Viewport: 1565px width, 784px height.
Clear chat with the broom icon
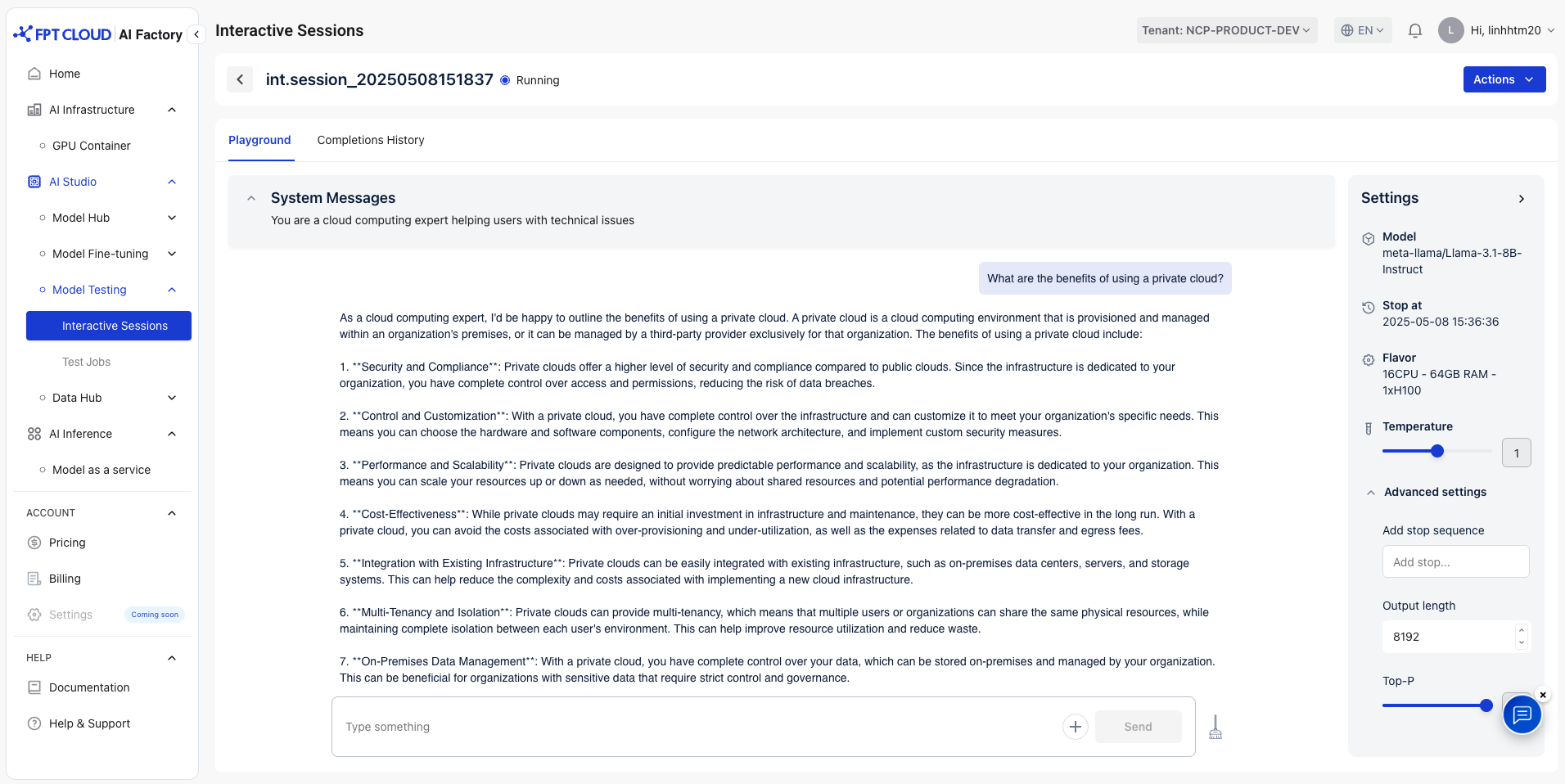click(x=1215, y=727)
